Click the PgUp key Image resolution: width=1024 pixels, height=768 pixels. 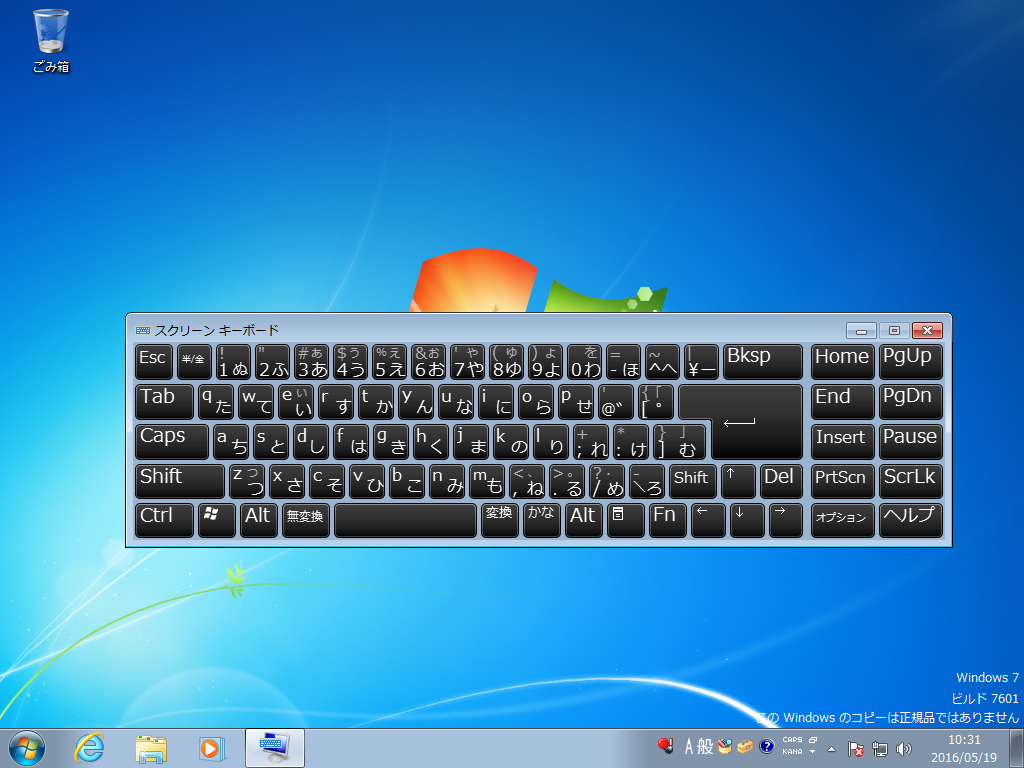point(910,362)
